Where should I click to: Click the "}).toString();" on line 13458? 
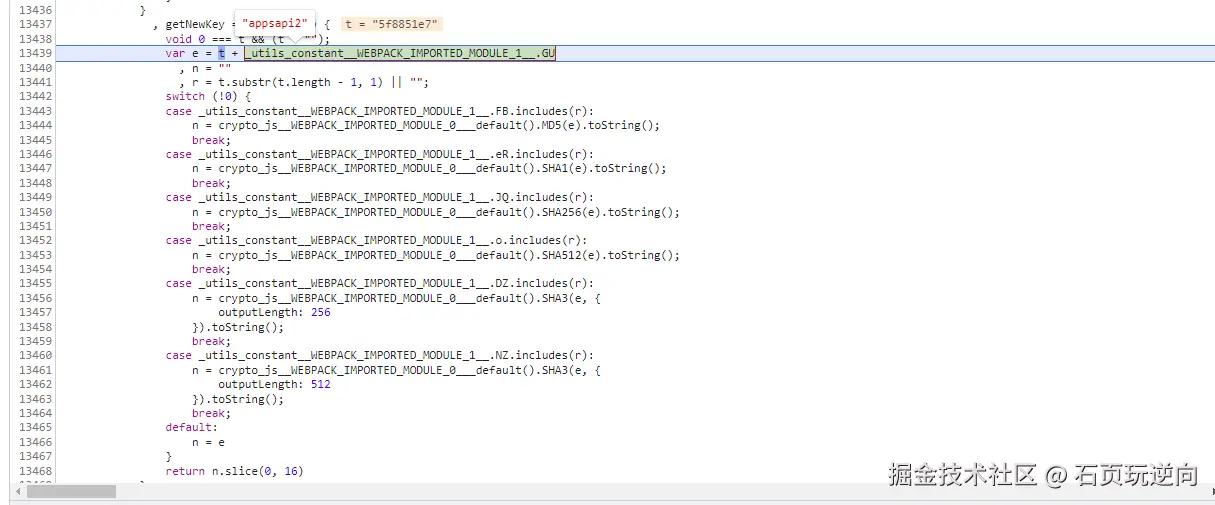(x=238, y=326)
